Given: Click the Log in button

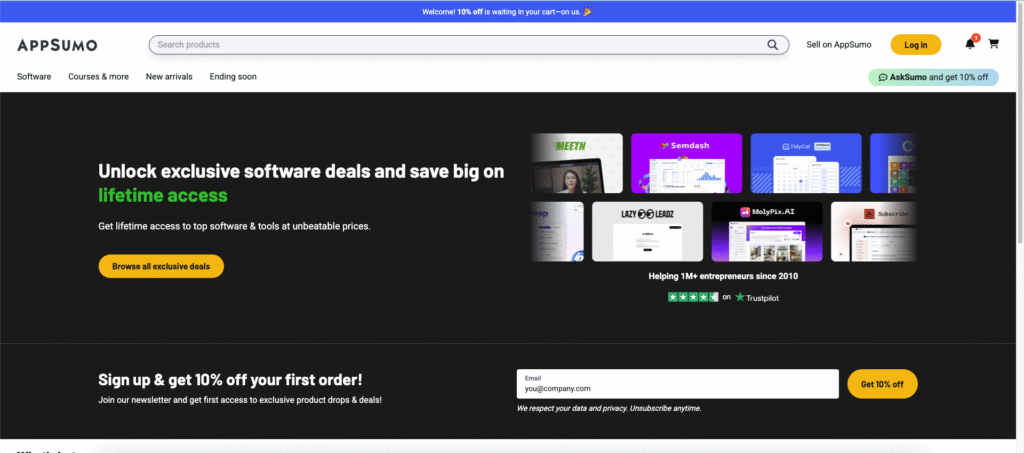Looking at the screenshot, I should pos(916,44).
